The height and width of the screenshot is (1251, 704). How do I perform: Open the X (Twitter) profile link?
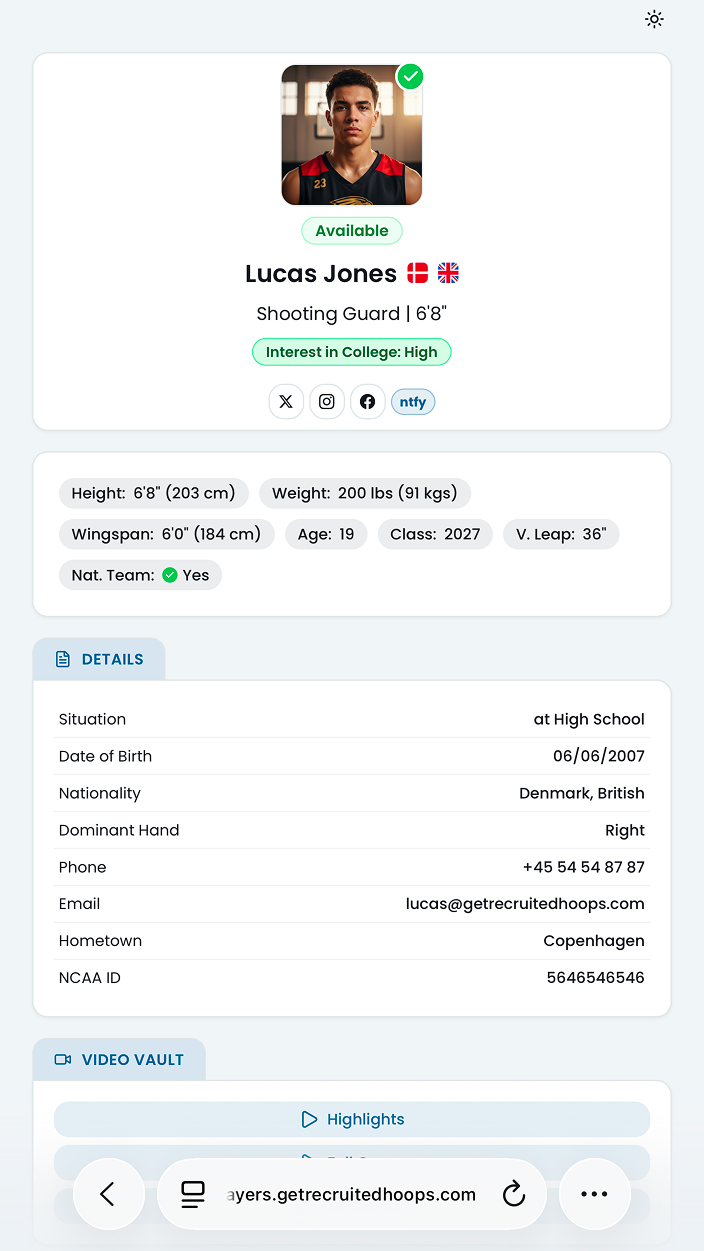click(286, 402)
